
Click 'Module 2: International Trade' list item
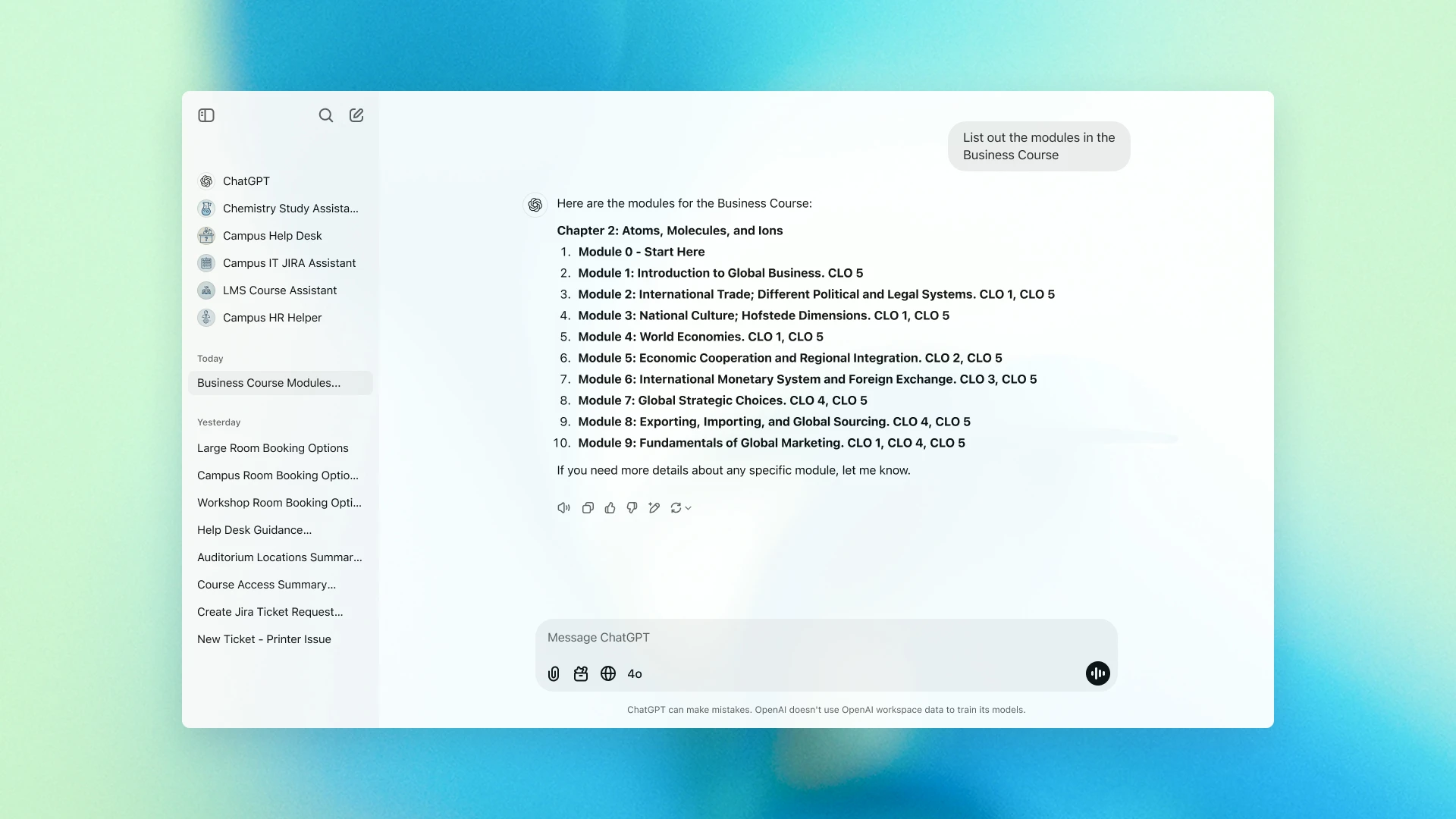pyautogui.click(x=816, y=294)
